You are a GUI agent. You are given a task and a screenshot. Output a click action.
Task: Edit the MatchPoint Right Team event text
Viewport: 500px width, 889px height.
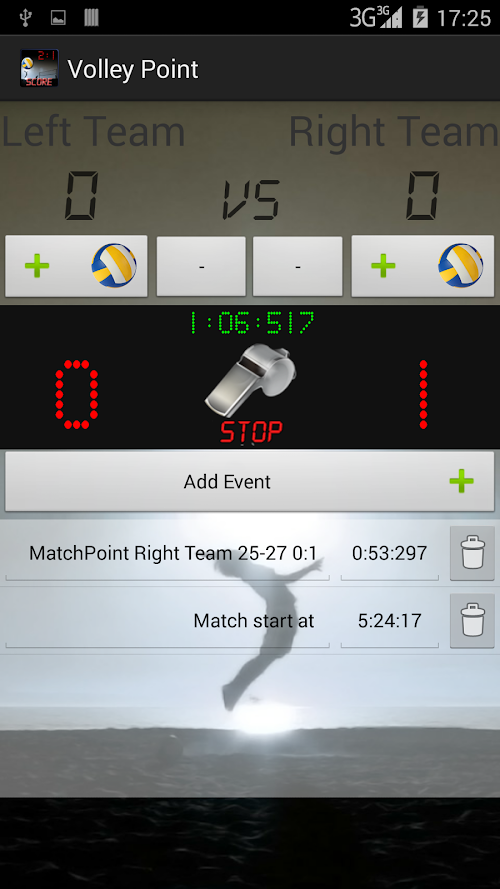point(167,553)
